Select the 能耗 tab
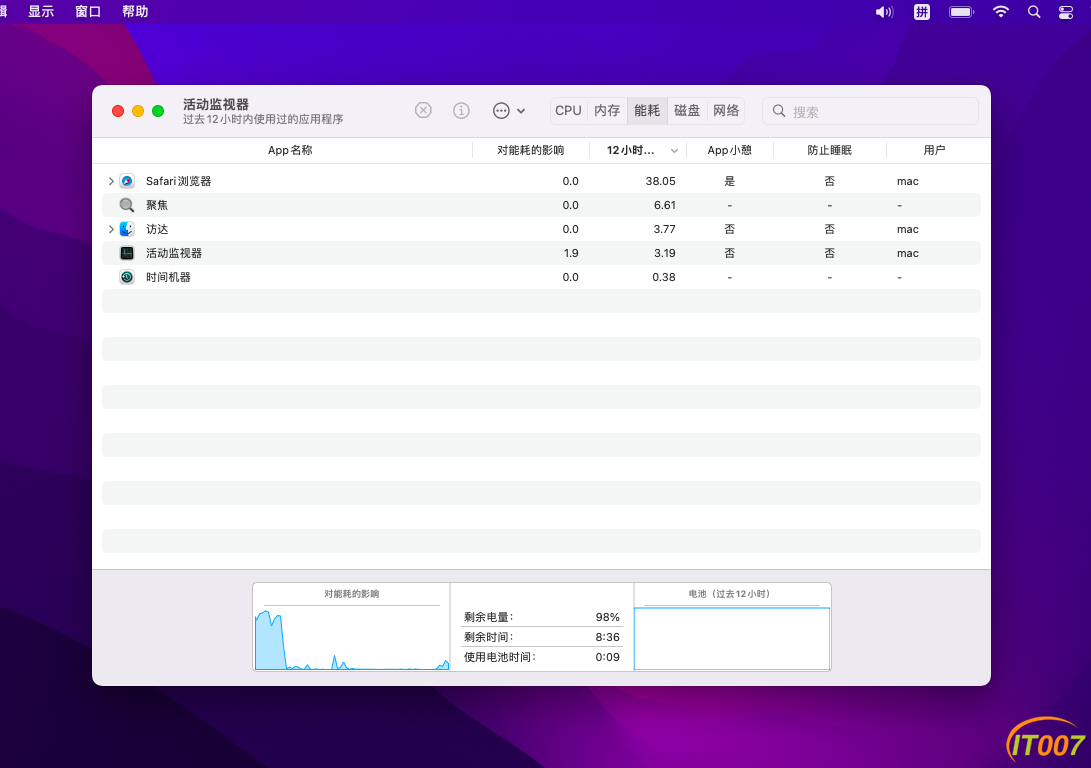The width and height of the screenshot is (1091, 768). click(647, 111)
